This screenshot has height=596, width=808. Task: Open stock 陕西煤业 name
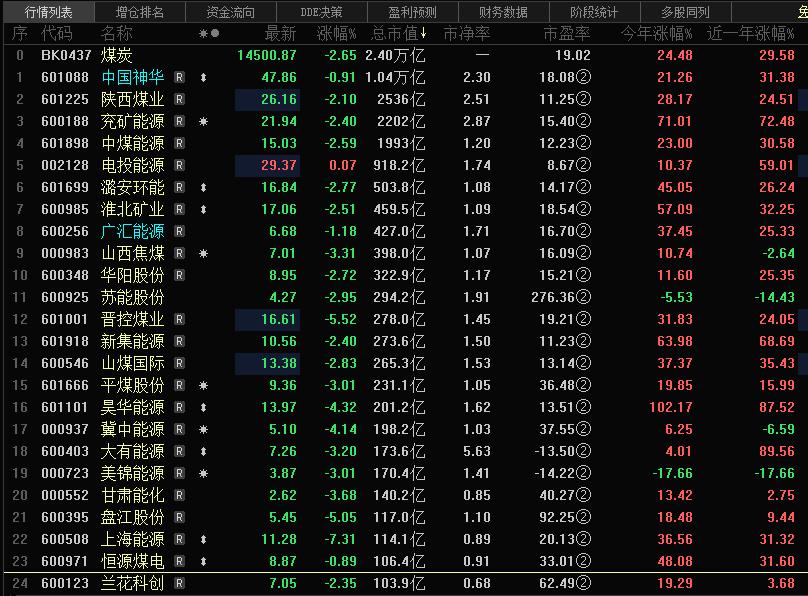[x=133, y=99]
